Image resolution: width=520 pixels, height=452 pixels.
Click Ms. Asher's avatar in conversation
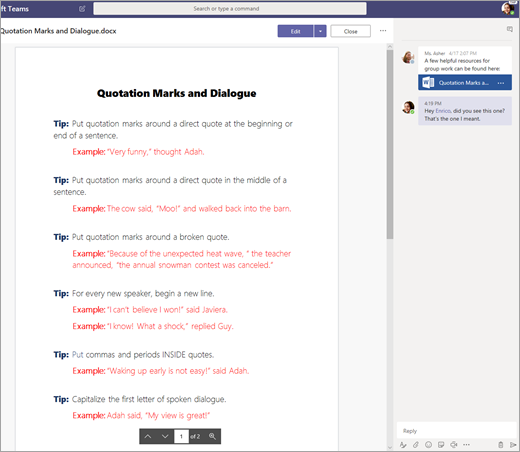(x=408, y=57)
